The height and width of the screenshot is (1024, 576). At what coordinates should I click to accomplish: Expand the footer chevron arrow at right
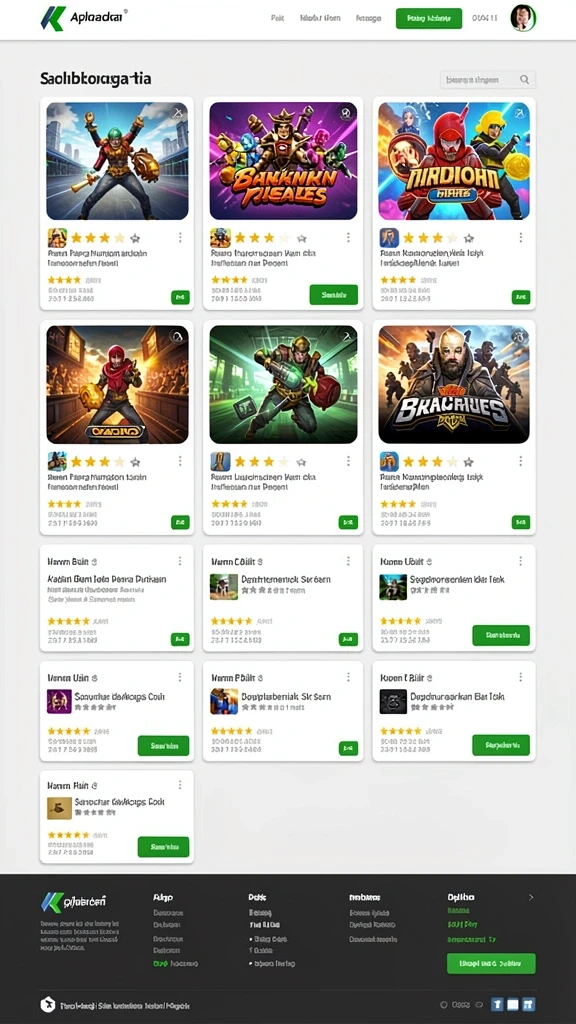pyautogui.click(x=530, y=897)
